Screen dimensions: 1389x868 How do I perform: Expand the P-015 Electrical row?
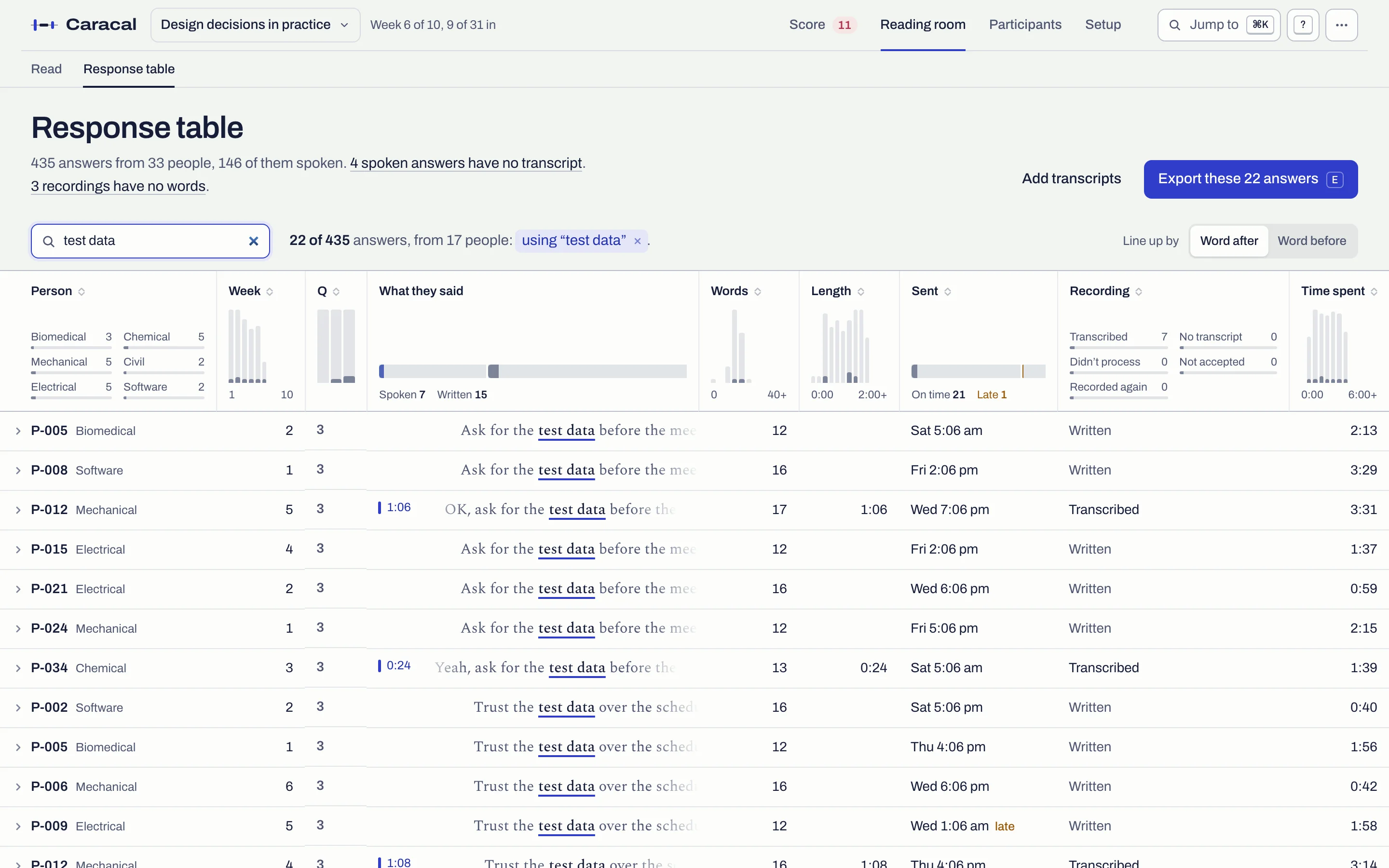[x=18, y=550]
